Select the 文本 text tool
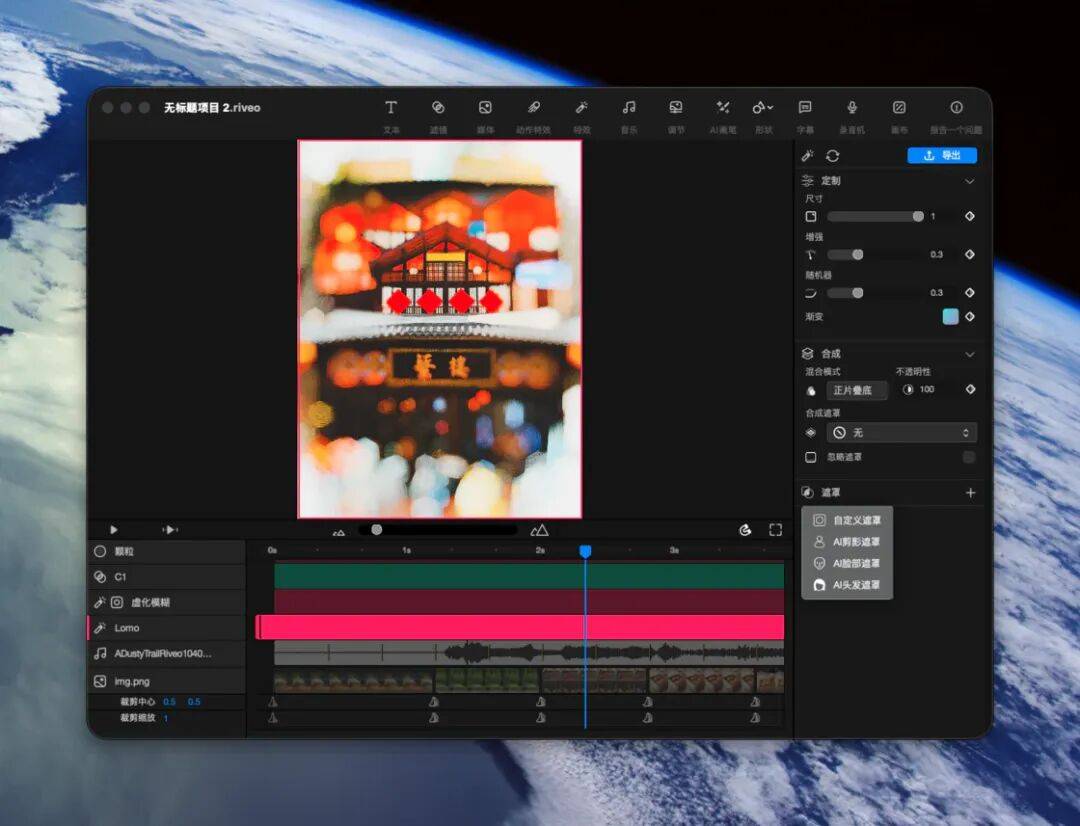This screenshot has width=1080, height=826. pyautogui.click(x=391, y=108)
